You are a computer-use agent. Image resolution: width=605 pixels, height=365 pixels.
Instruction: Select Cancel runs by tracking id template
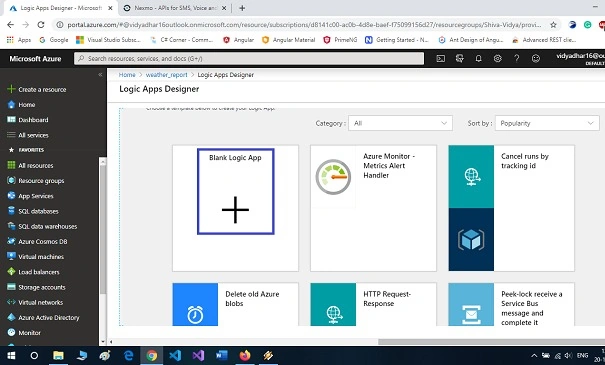[x=511, y=208]
